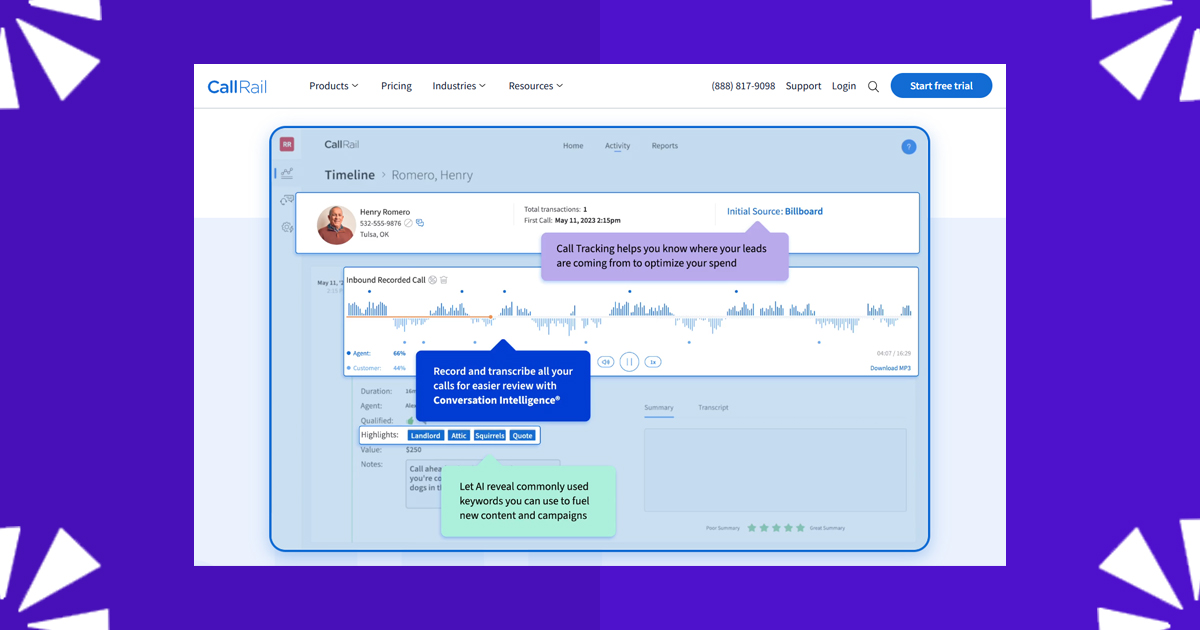Image resolution: width=1200 pixels, height=630 pixels.
Task: Switch to the Transcript tab
Action: [x=713, y=408]
